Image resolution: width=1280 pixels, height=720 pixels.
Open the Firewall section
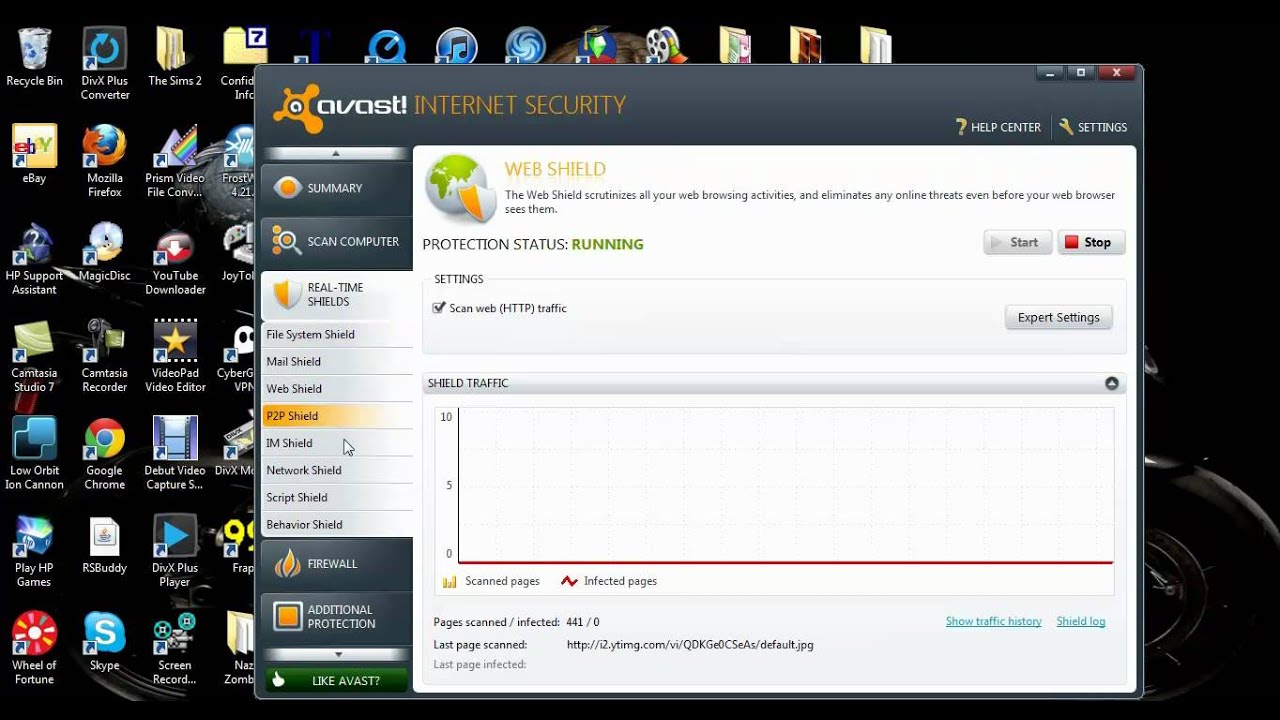coord(336,564)
